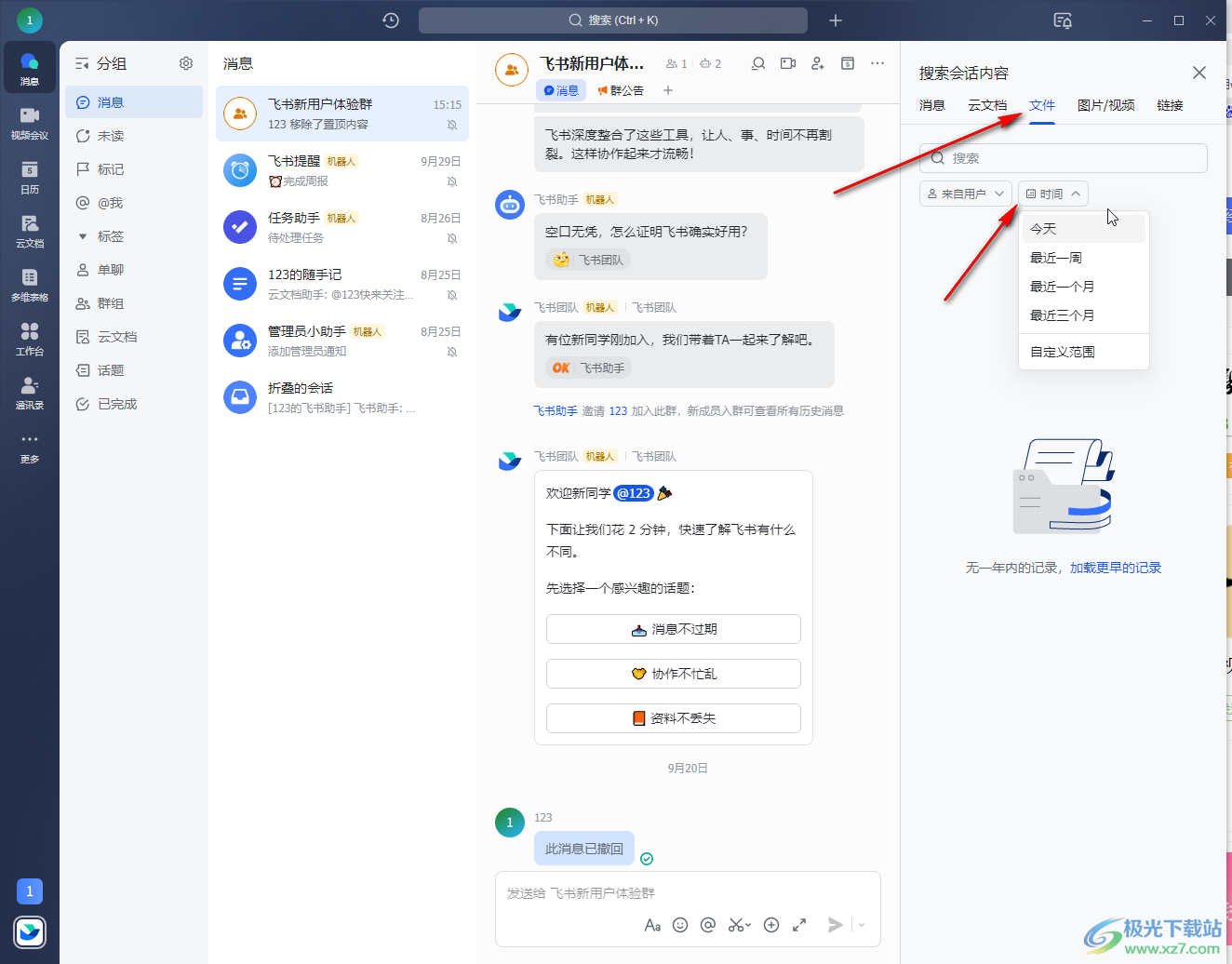Select 未读 in the group list
1232x964 pixels.
(134, 136)
